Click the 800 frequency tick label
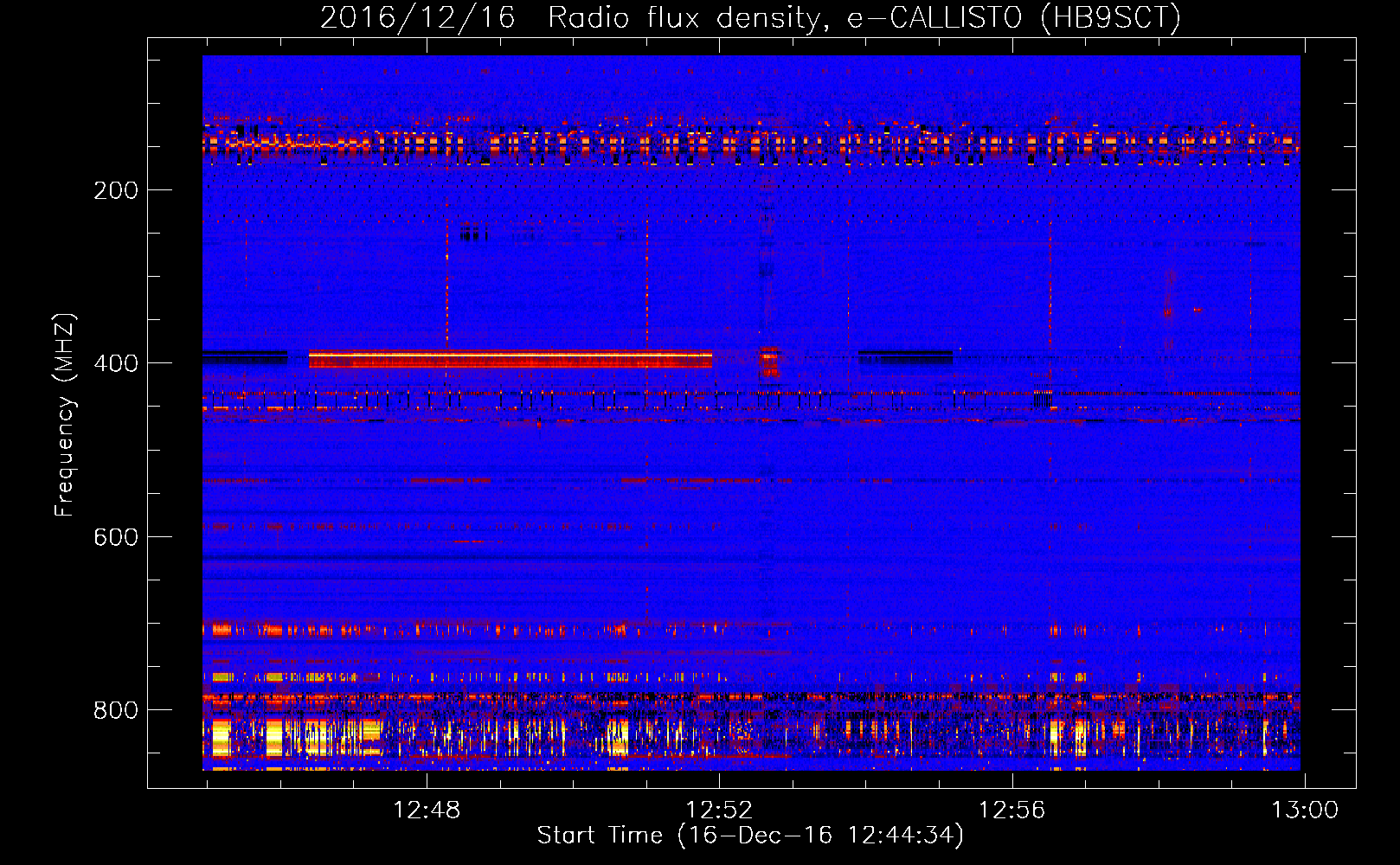The height and width of the screenshot is (865, 1400). (x=116, y=710)
